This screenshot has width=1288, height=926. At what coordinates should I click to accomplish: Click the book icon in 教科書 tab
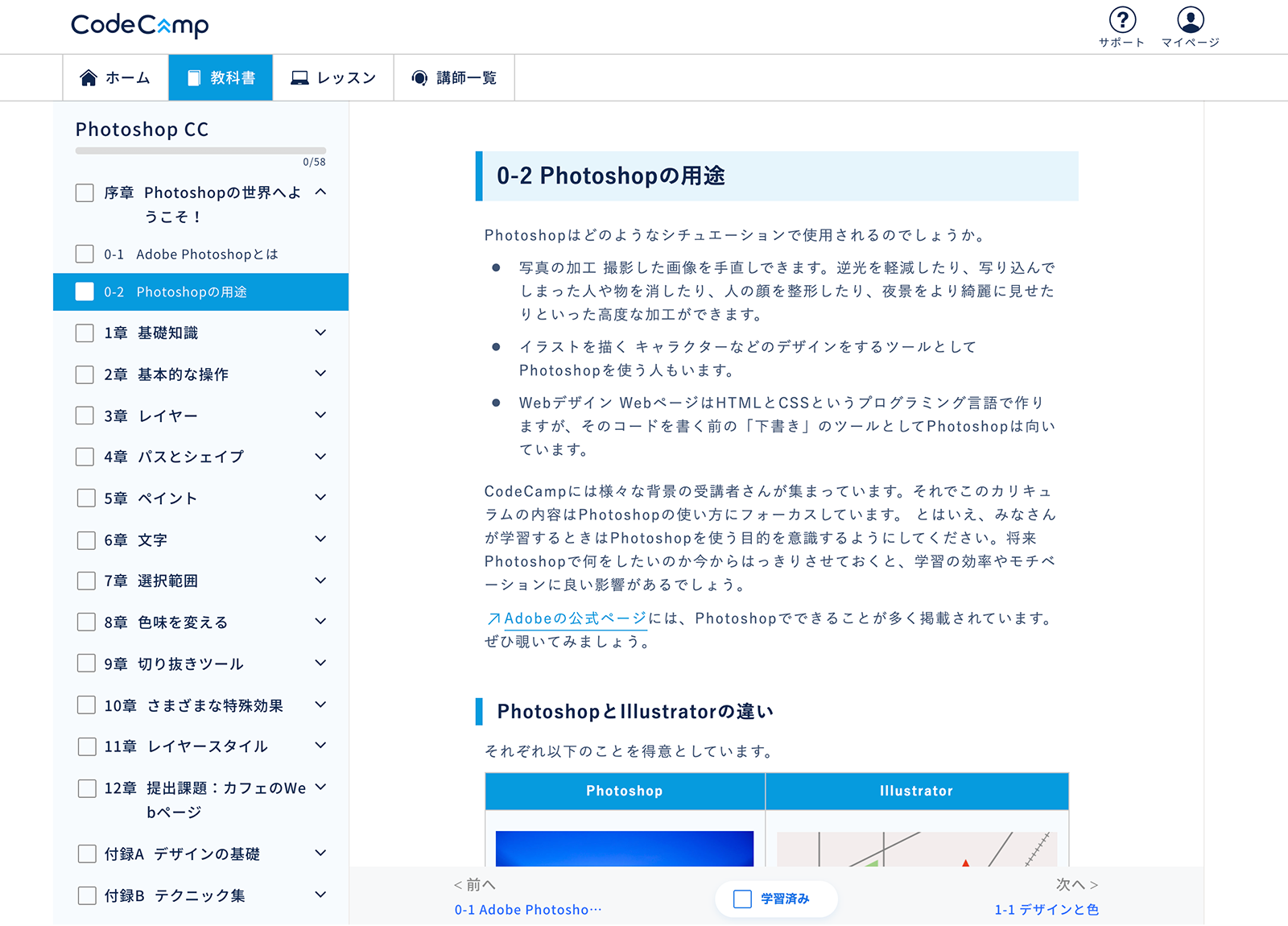coord(194,77)
